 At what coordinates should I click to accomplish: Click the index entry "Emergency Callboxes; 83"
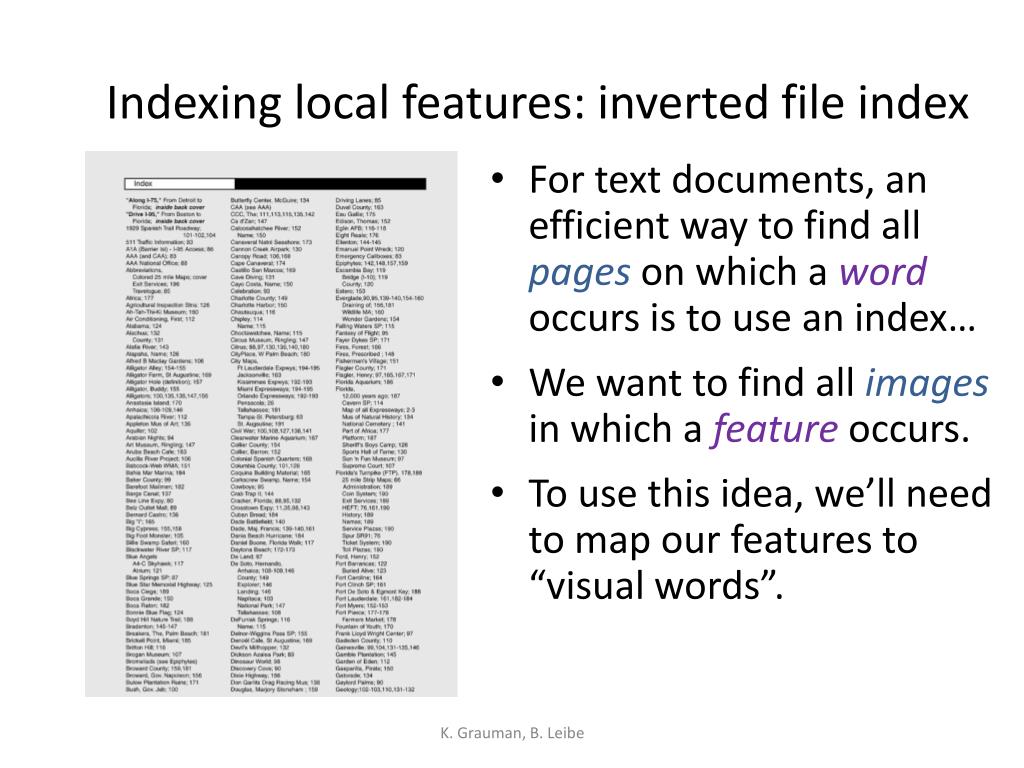point(368,256)
